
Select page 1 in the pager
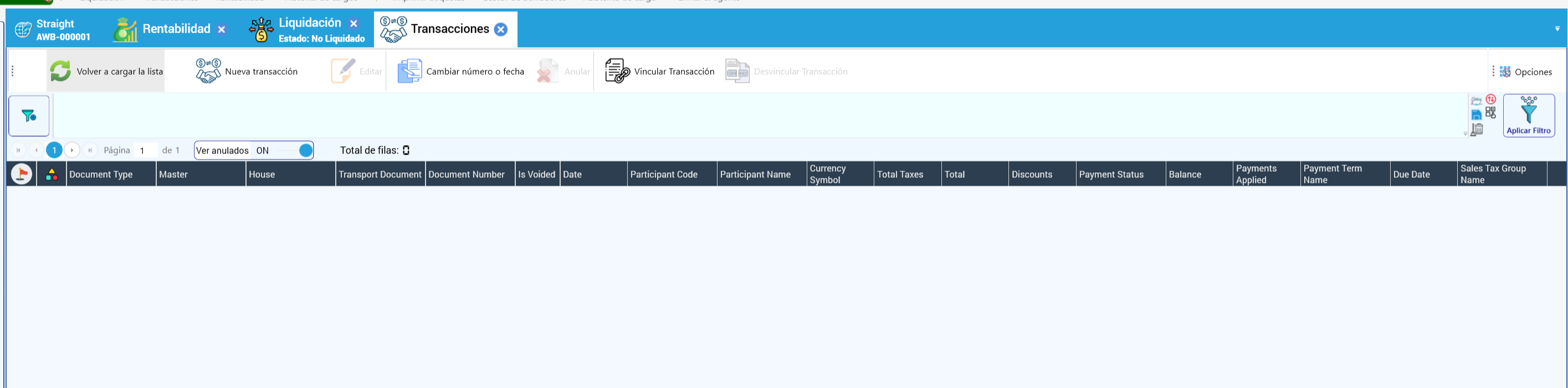(54, 150)
